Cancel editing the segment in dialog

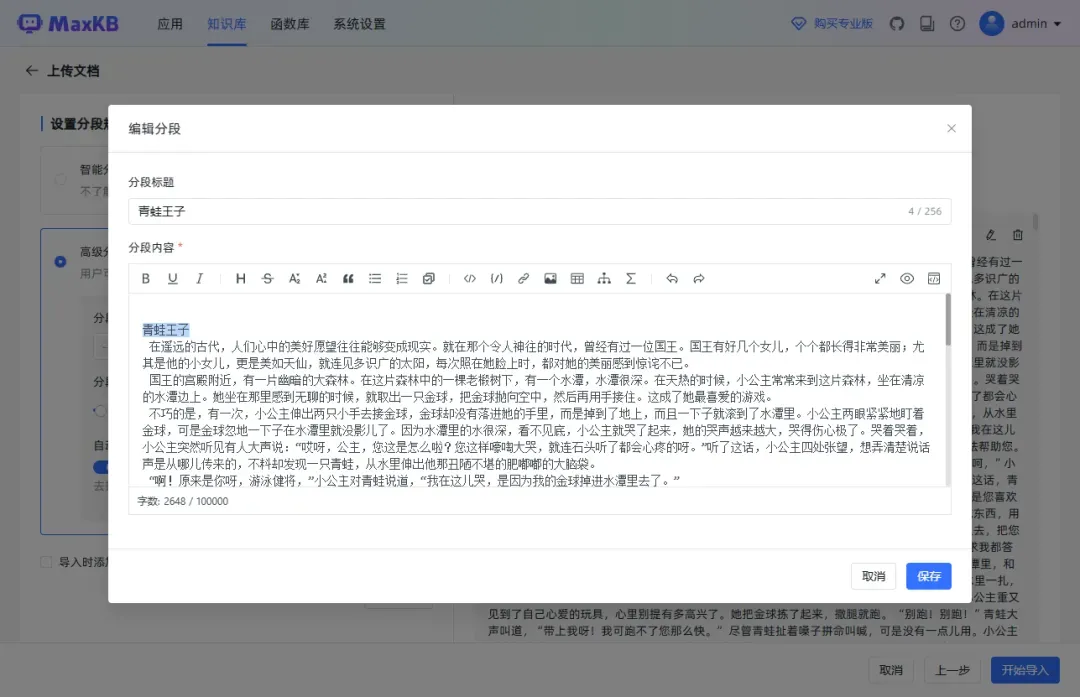[873, 576]
